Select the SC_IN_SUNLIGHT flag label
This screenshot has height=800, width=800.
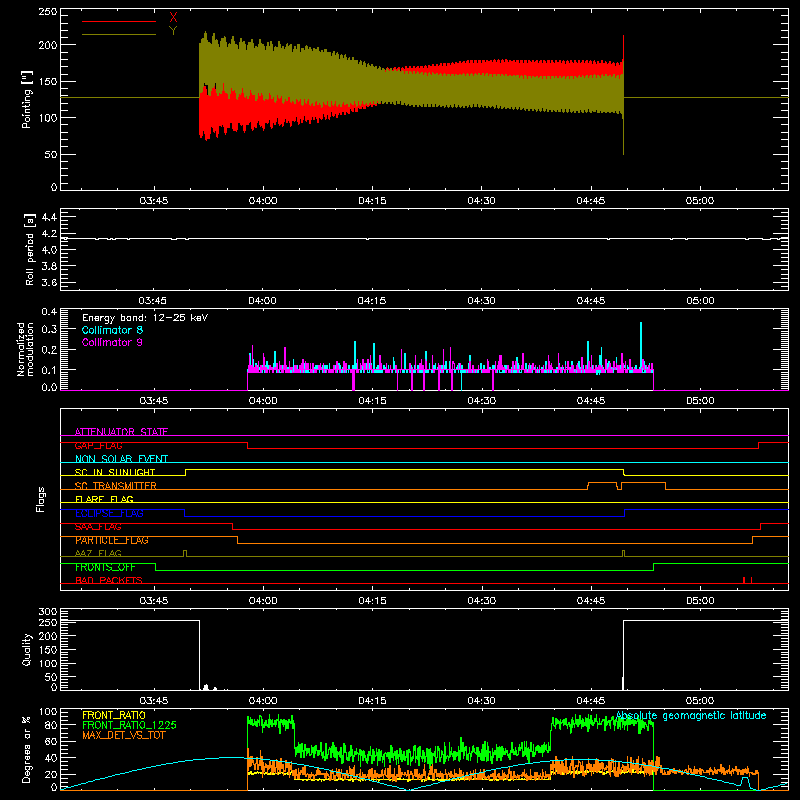pyautogui.click(x=115, y=472)
